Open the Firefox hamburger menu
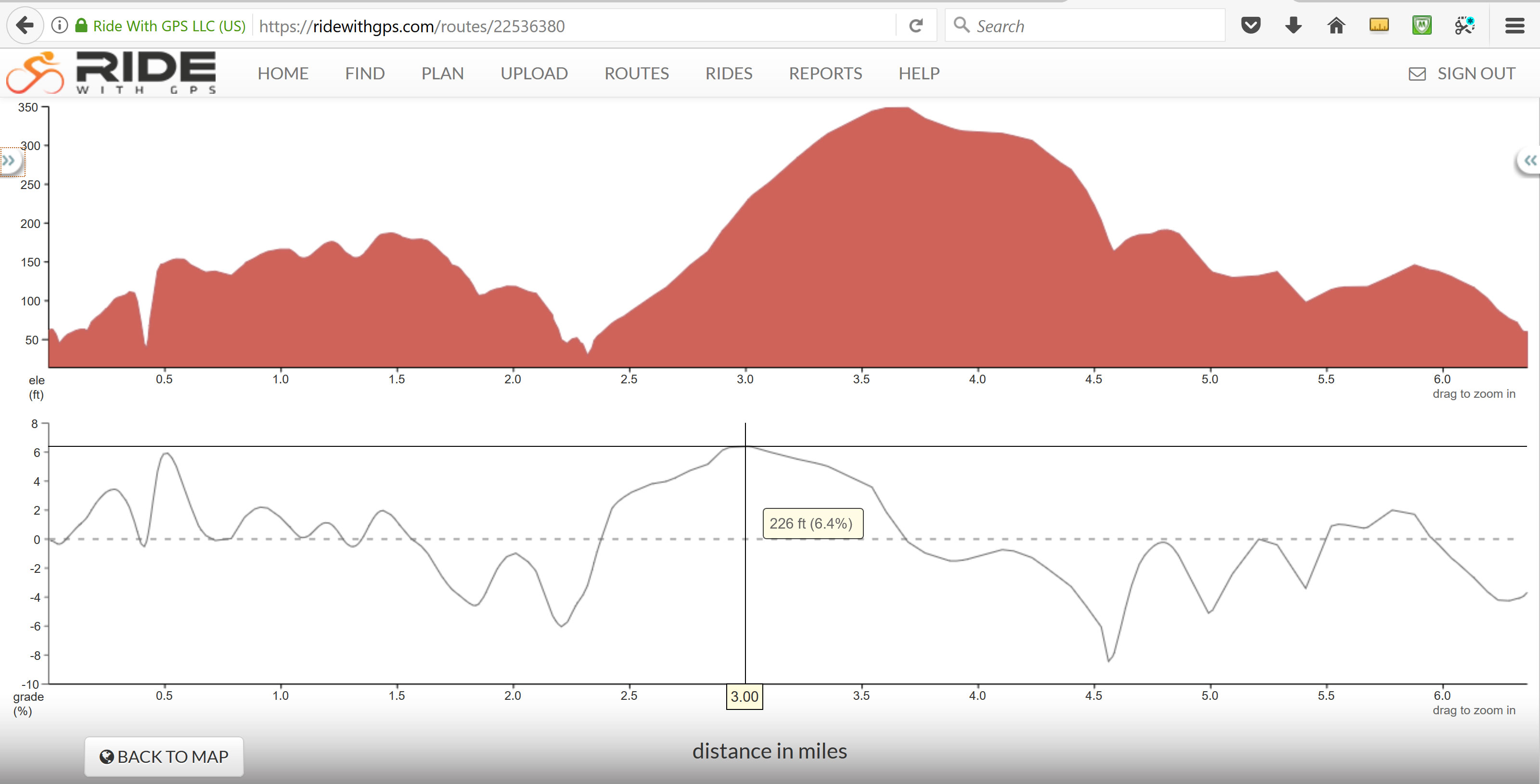 tap(1514, 25)
